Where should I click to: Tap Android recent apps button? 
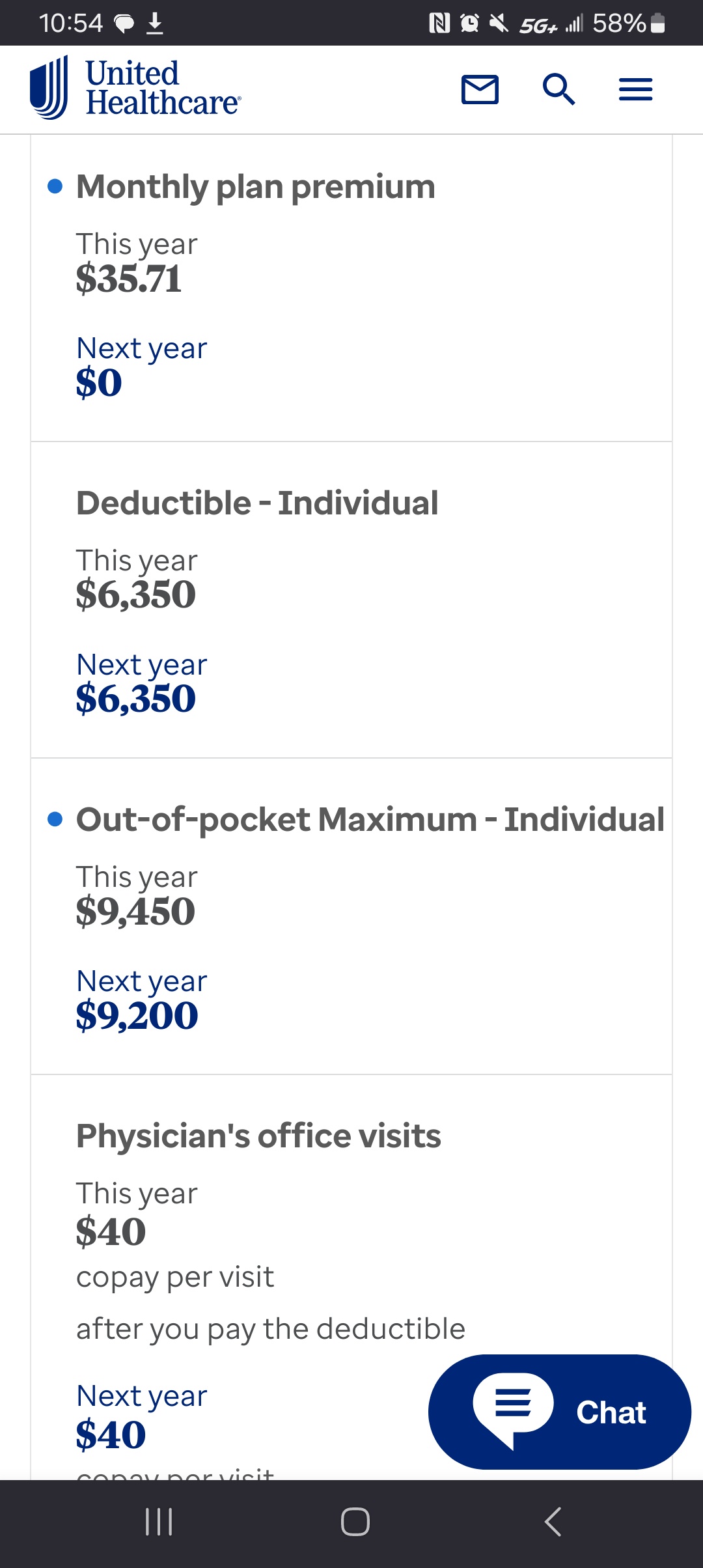(x=159, y=1522)
